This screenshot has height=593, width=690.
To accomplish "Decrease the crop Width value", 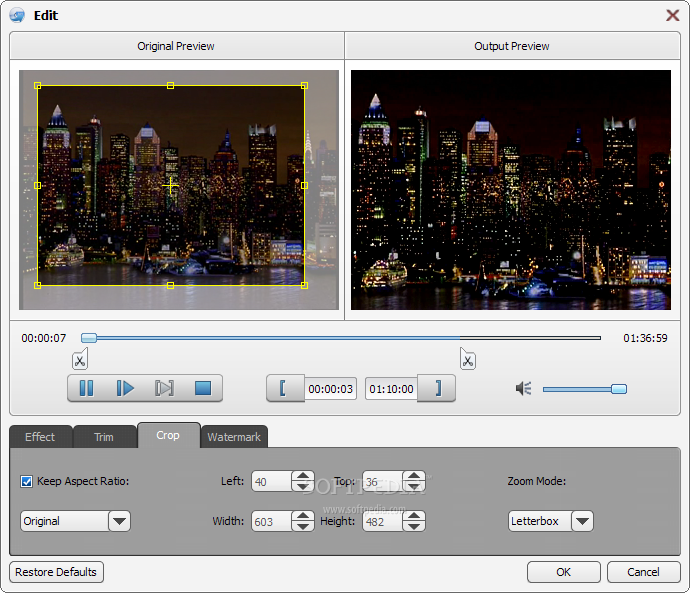I will (x=303, y=526).
